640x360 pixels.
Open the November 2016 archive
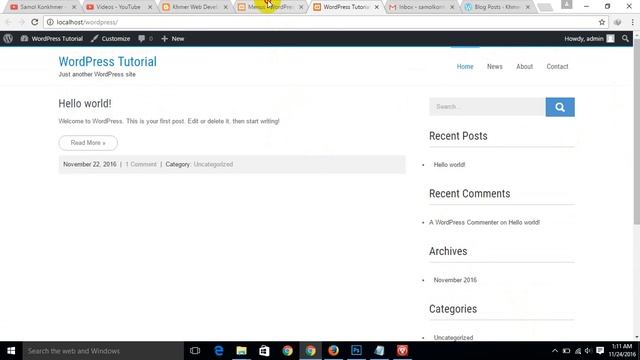pyautogui.click(x=455, y=280)
